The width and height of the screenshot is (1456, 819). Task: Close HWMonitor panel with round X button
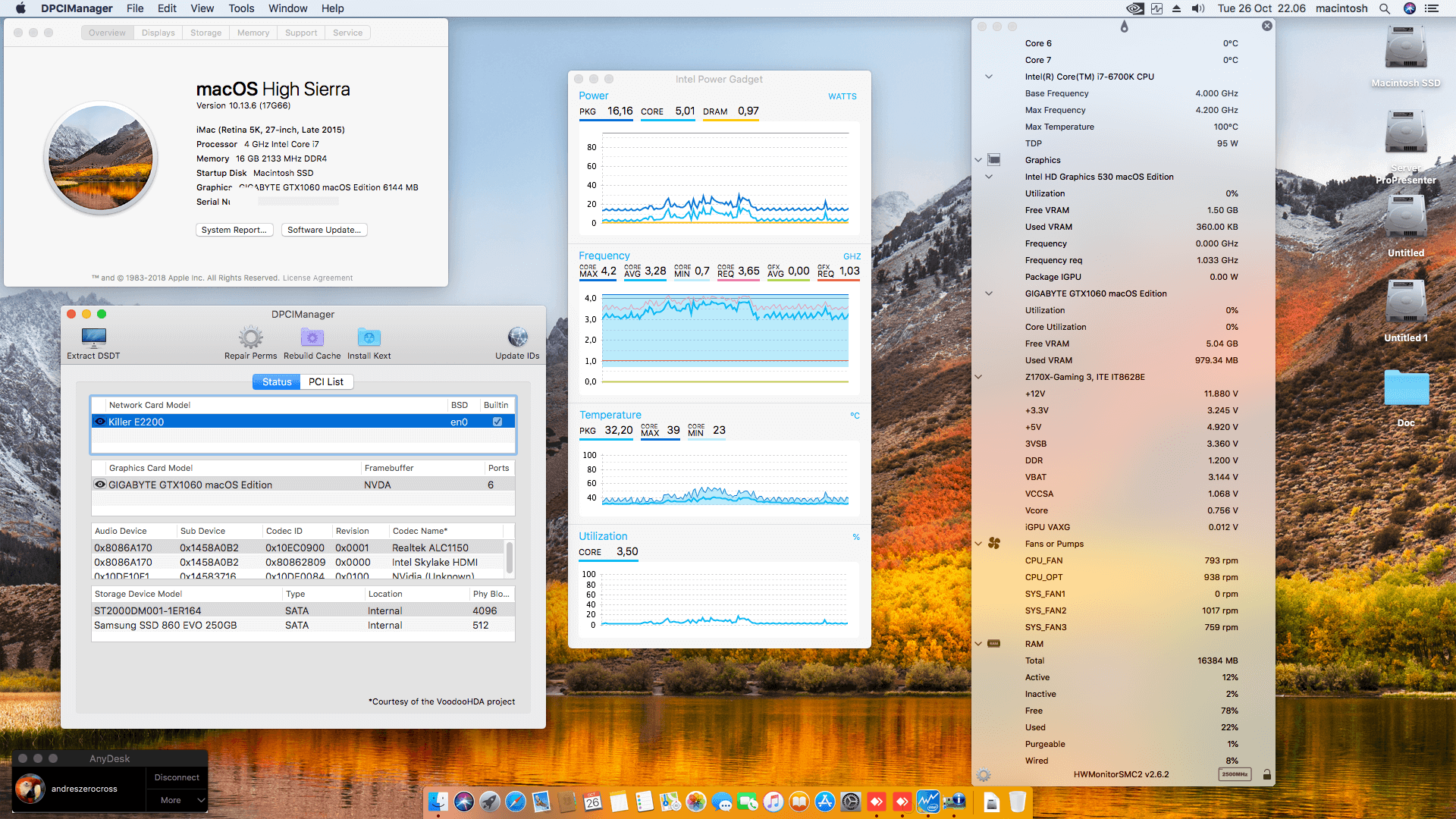coord(1267,26)
